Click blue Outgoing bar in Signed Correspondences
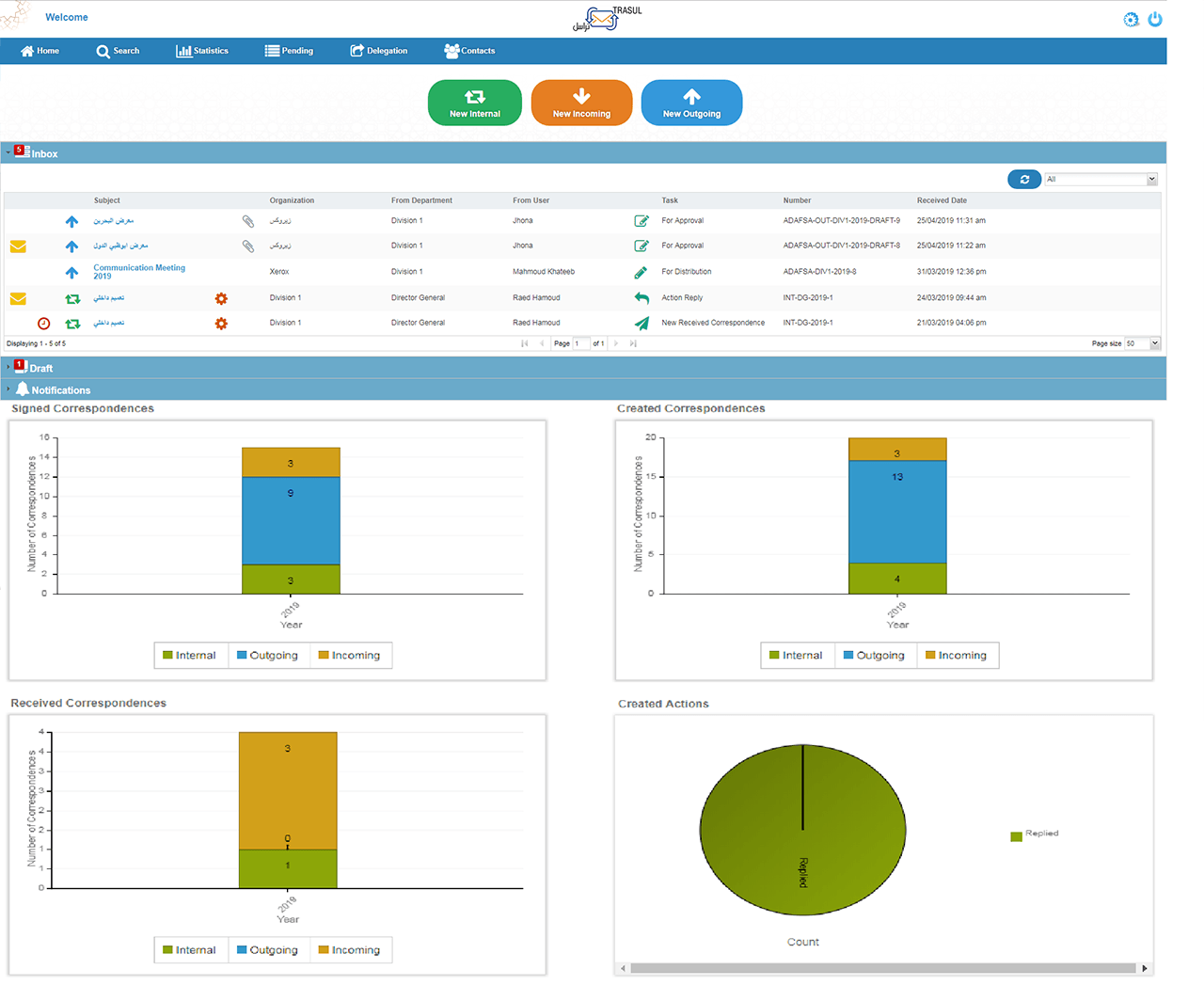 point(291,520)
